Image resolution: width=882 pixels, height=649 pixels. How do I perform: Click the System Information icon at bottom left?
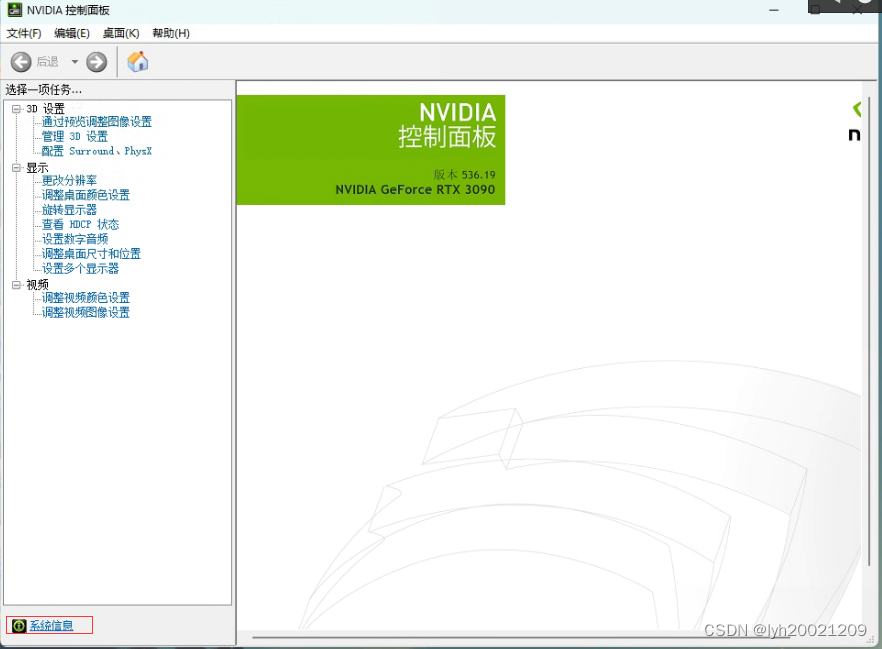(19, 625)
